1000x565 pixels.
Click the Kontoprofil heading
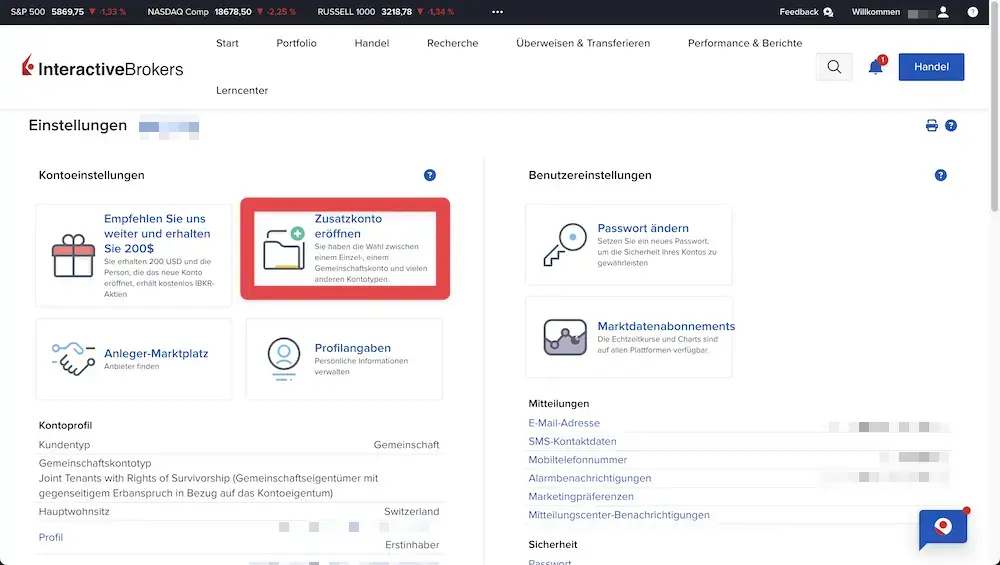pos(65,425)
